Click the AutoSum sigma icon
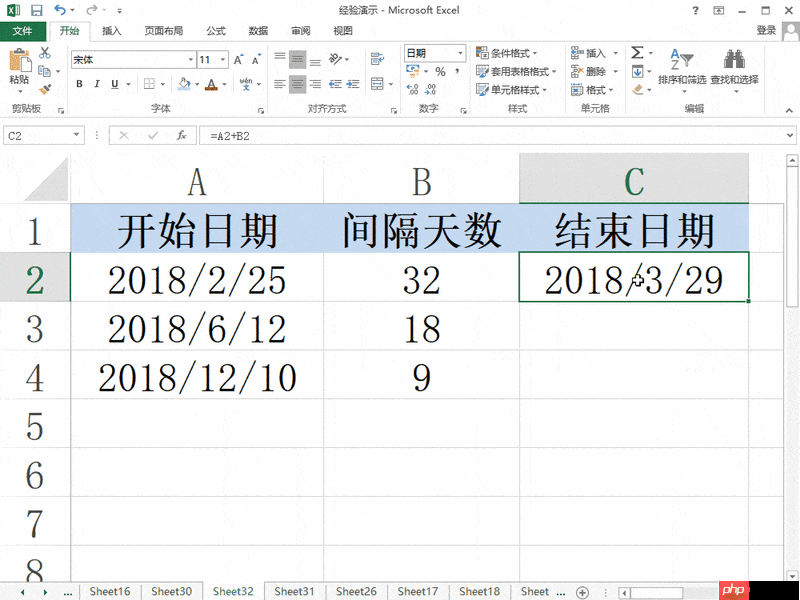This screenshot has width=800, height=600. pos(637,53)
